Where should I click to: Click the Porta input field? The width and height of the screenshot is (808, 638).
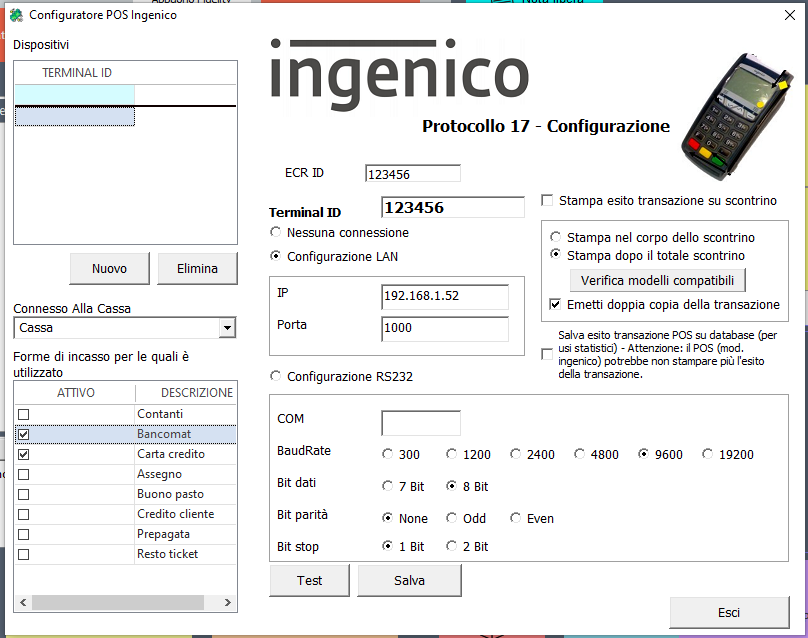point(445,328)
